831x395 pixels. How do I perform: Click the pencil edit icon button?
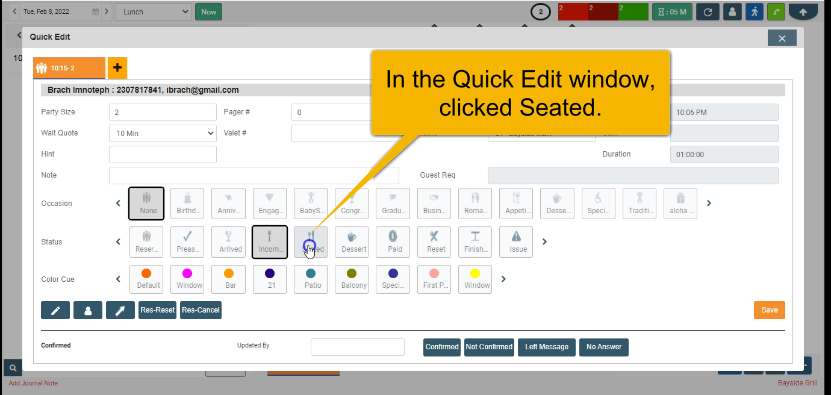pos(55,310)
